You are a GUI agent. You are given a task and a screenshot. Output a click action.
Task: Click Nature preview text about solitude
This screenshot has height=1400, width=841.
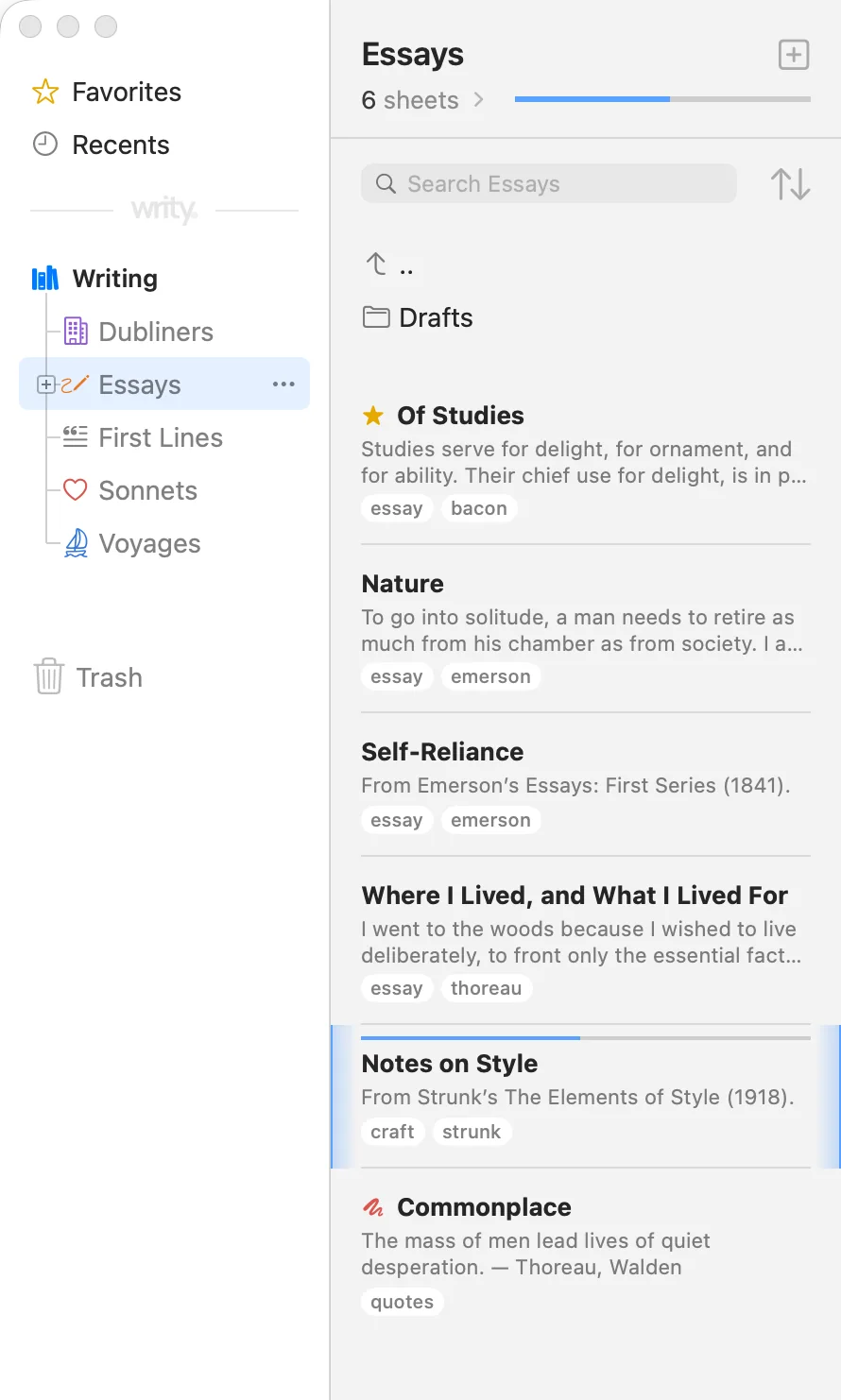pos(582,630)
